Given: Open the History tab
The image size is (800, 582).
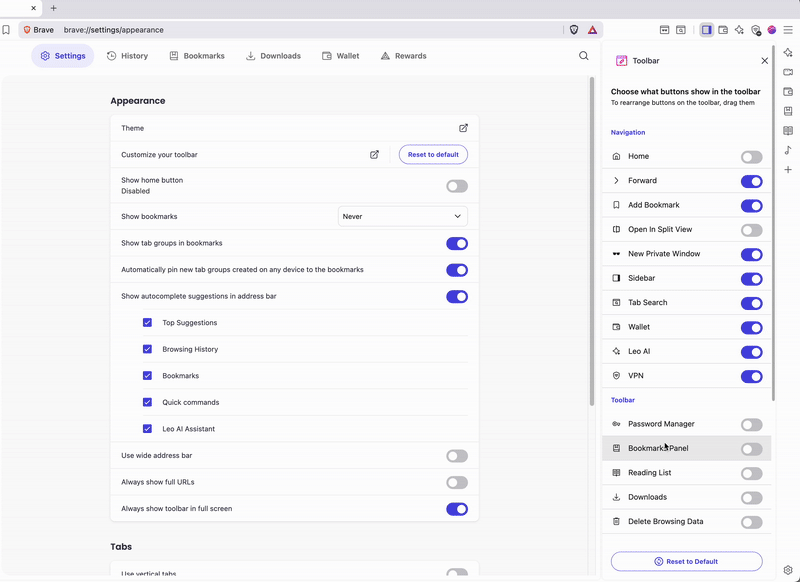Looking at the screenshot, I should click(128, 56).
